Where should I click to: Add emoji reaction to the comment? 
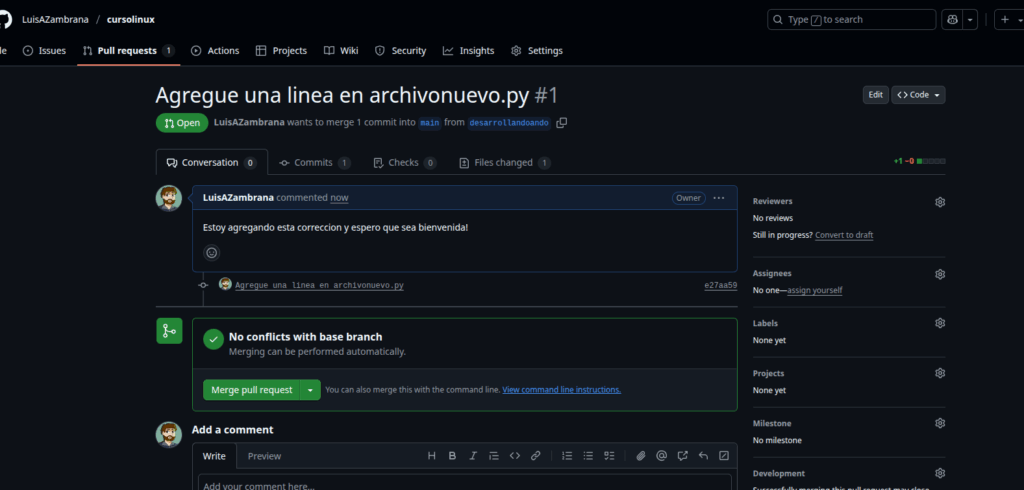(212, 253)
